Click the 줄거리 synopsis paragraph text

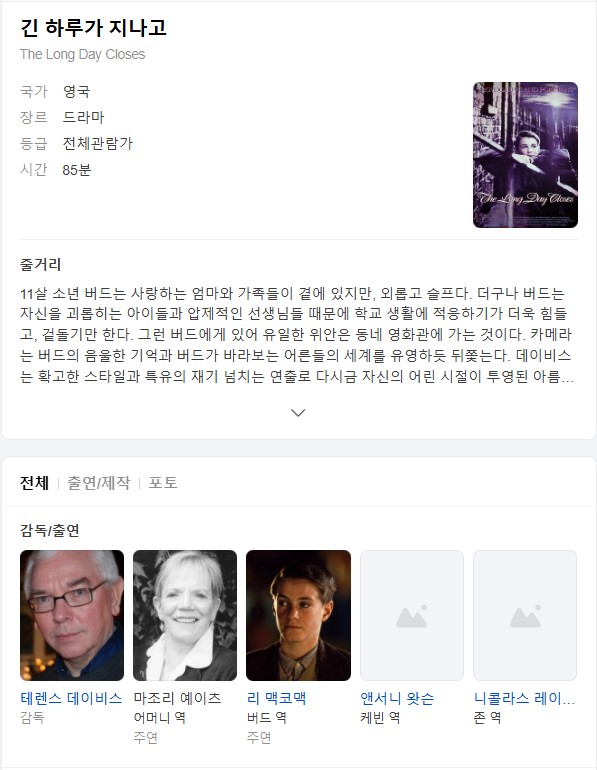[297, 335]
